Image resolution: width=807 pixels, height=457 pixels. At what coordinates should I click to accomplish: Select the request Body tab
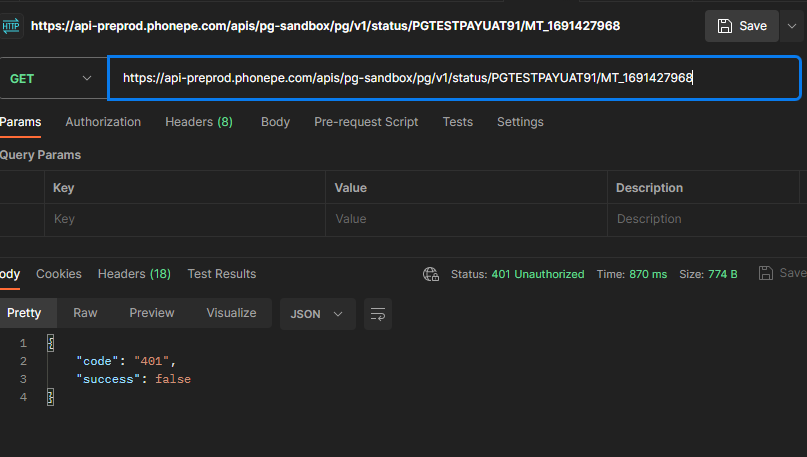click(x=275, y=122)
